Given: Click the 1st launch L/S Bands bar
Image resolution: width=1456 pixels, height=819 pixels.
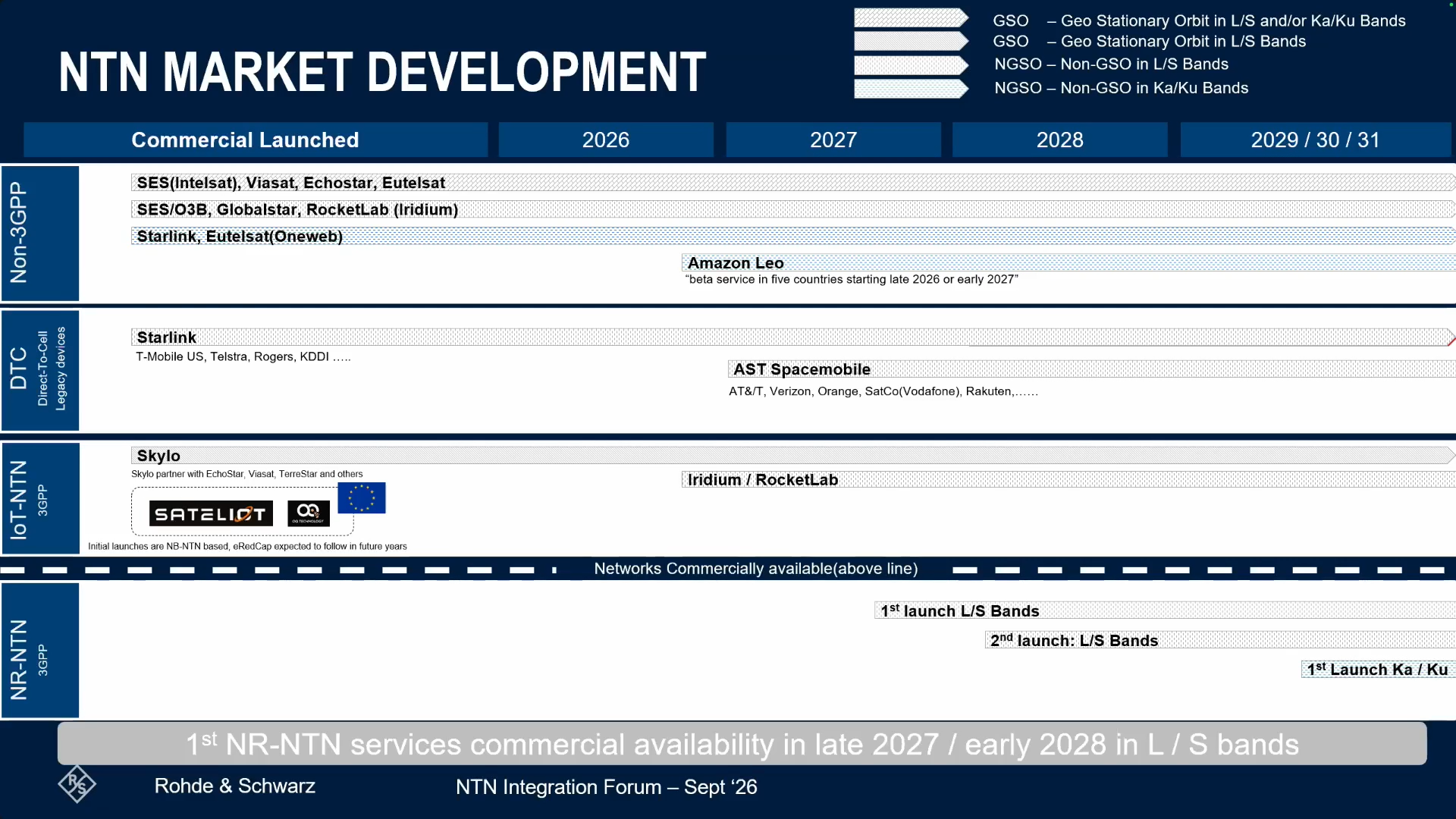Looking at the screenshot, I should (x=1165, y=610).
